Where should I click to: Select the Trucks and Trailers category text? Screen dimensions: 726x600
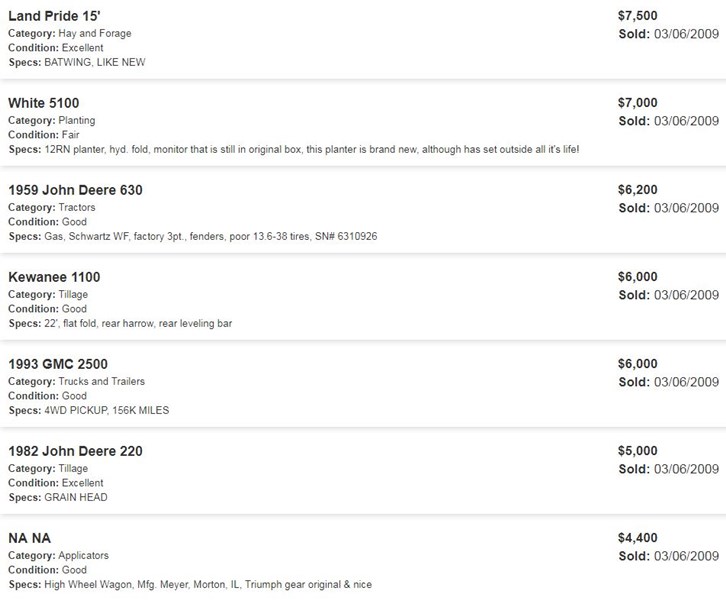(107, 381)
